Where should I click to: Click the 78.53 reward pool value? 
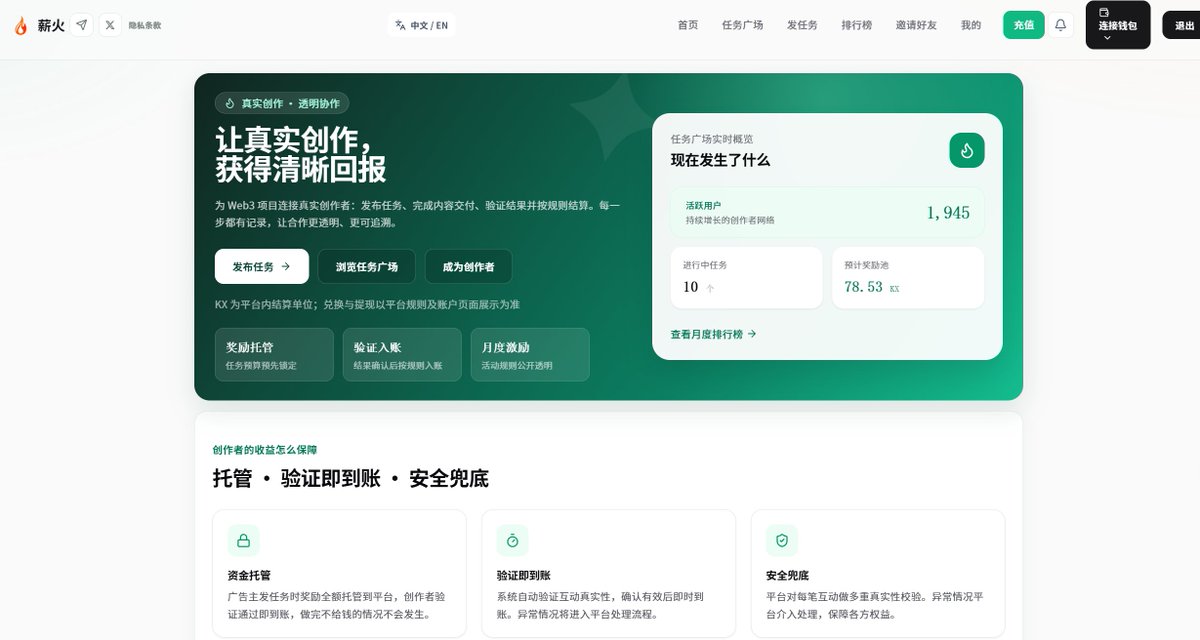tap(863, 287)
